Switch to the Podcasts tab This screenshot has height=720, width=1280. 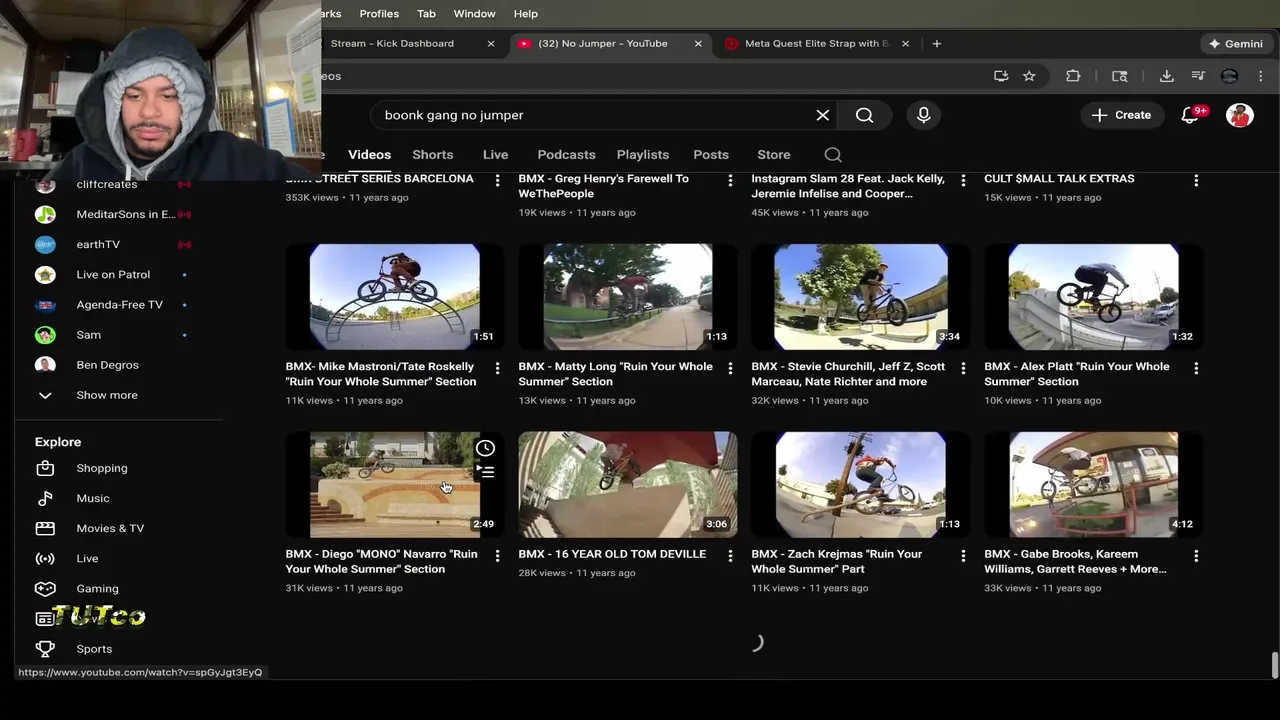tap(566, 155)
